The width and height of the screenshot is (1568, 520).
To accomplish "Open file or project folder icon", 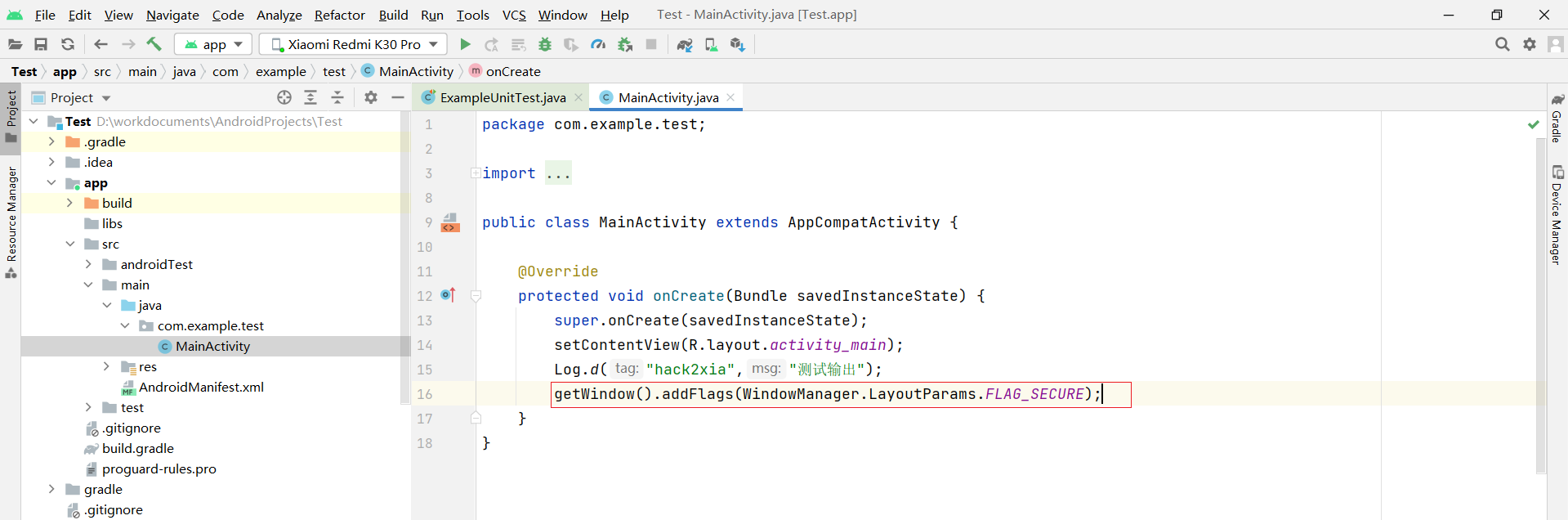I will click(x=15, y=44).
